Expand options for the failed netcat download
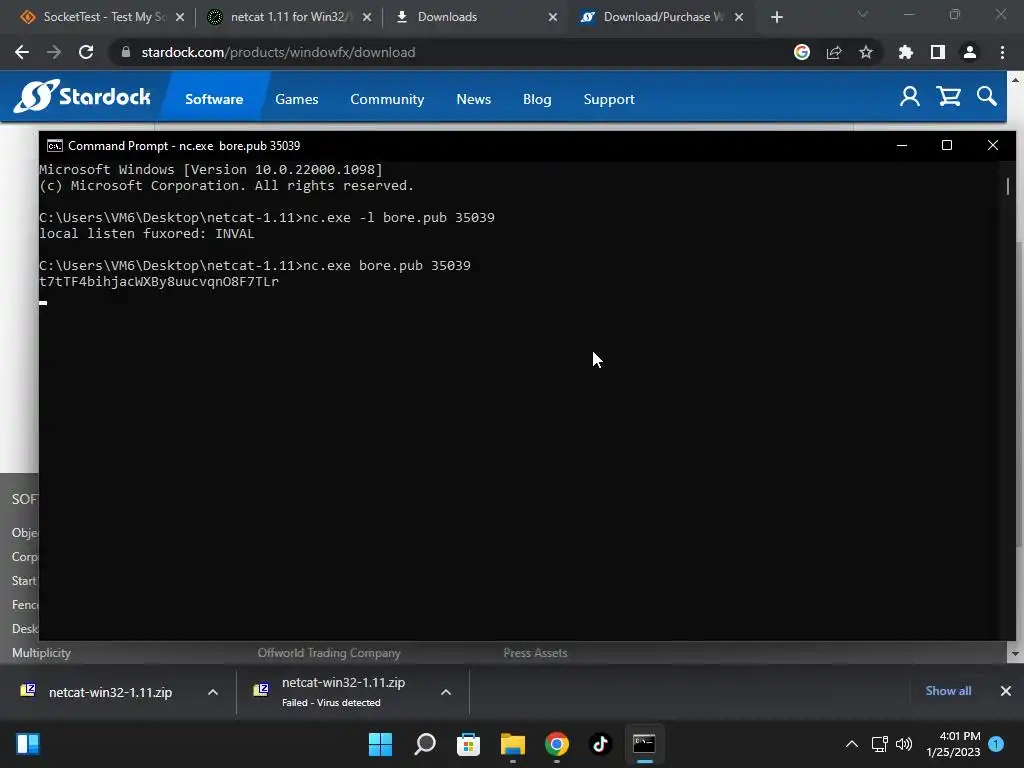Image resolution: width=1024 pixels, height=768 pixels. click(446, 692)
